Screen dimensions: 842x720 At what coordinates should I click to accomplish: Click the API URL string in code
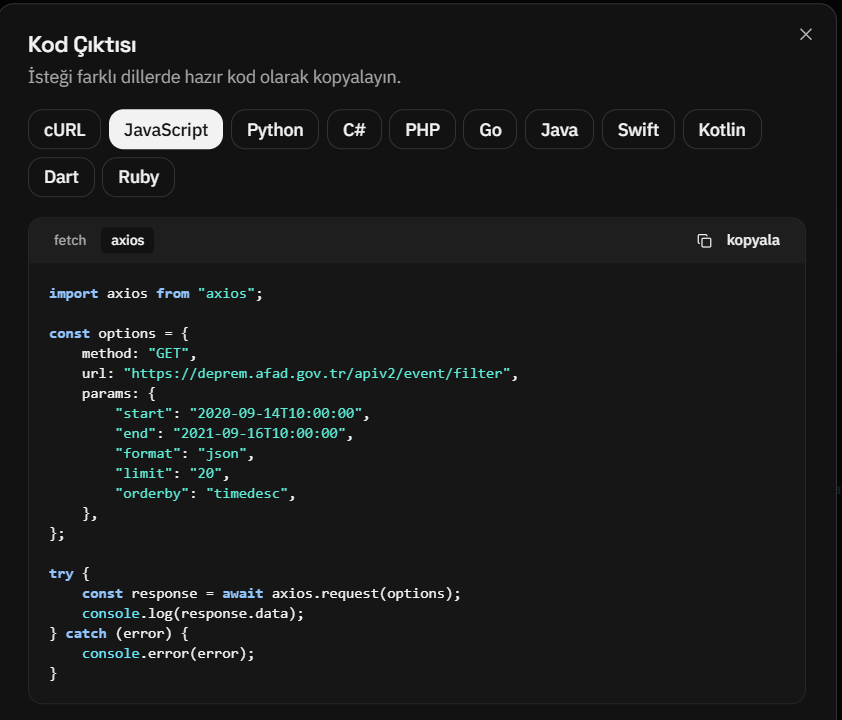[x=316, y=373]
